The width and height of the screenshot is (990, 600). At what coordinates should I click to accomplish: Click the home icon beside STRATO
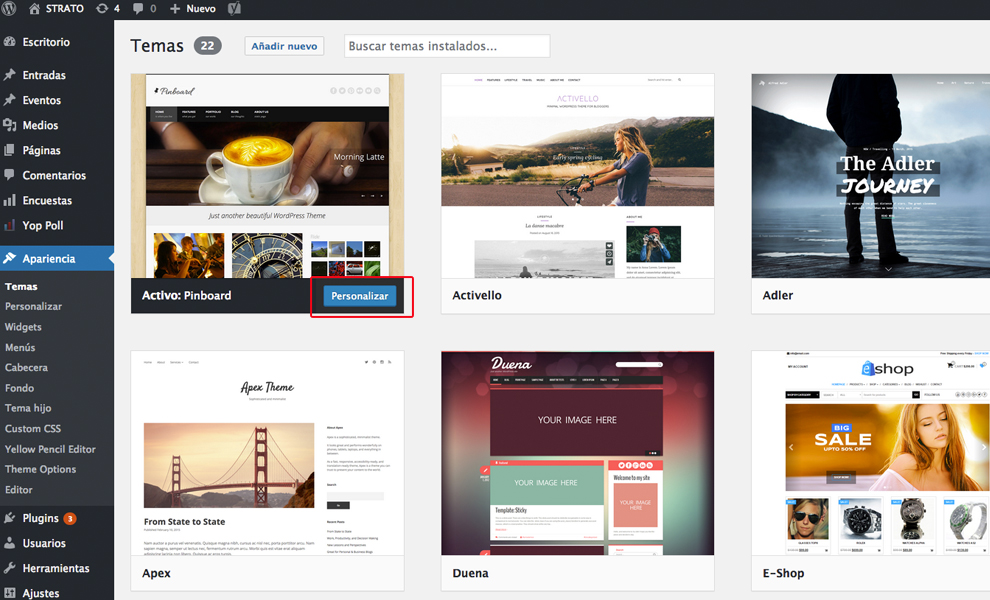pos(35,8)
